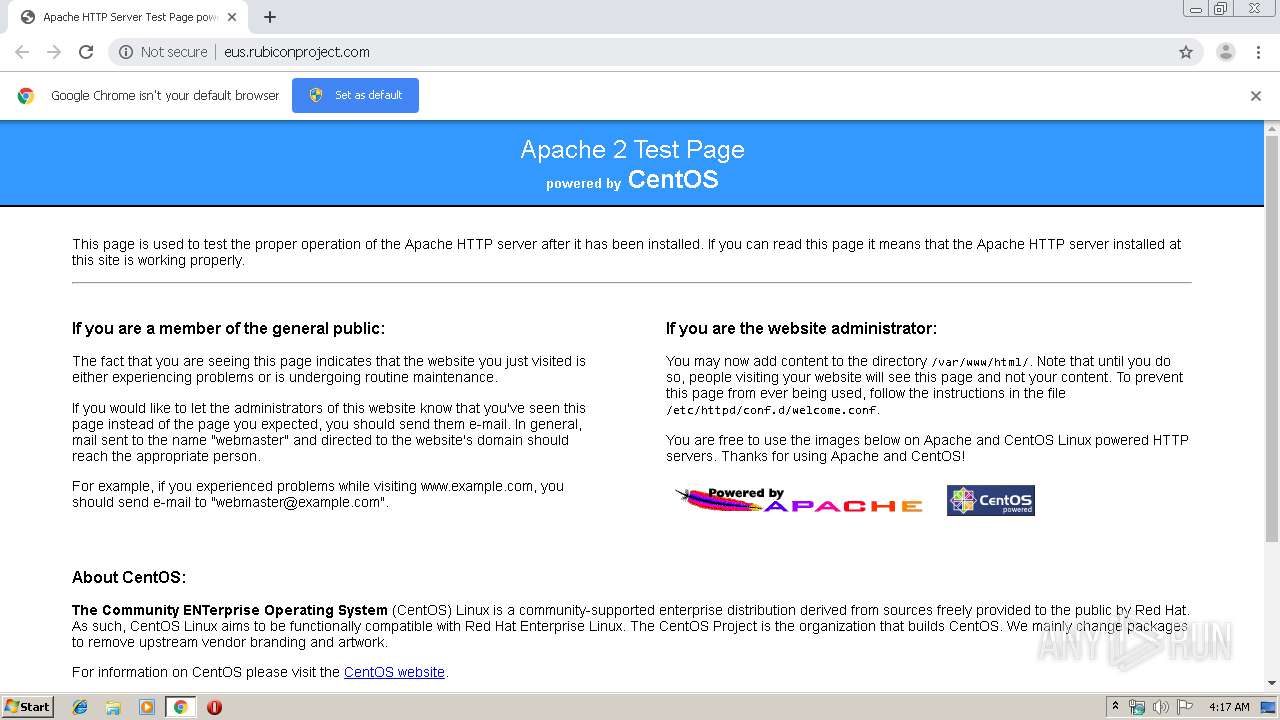This screenshot has height=720, width=1280.
Task: Click the Action Center flag icon
Action: [x=1185, y=707]
